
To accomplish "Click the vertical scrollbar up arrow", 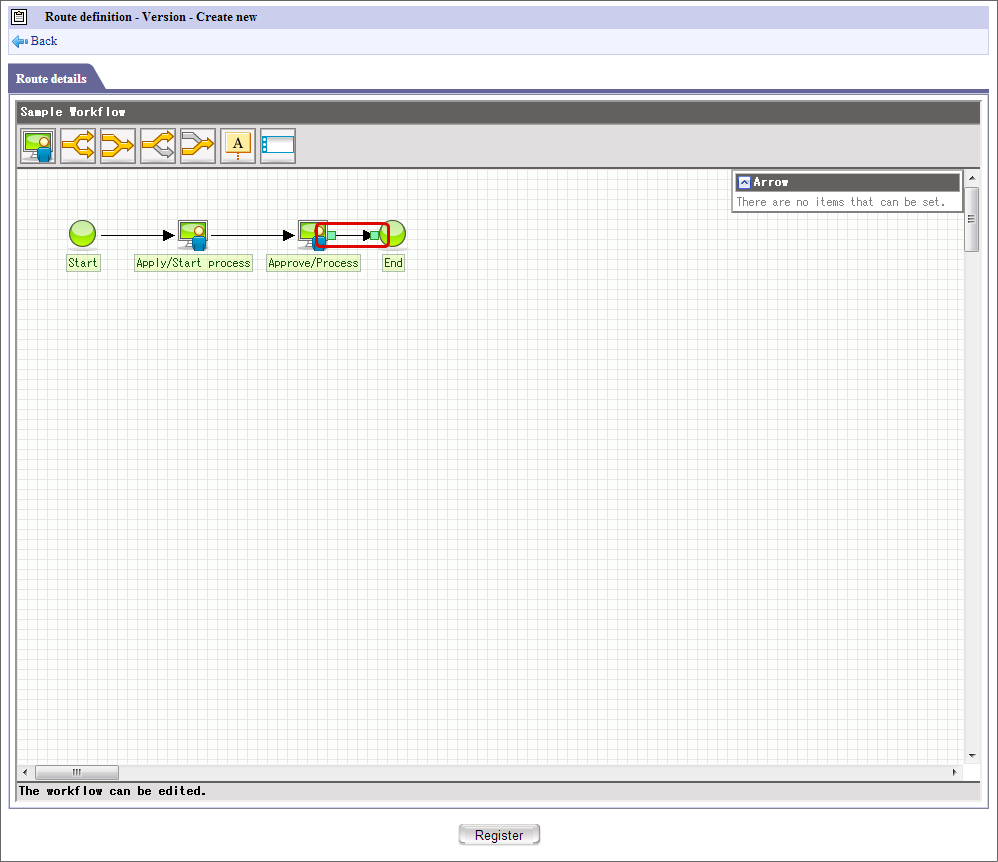I will click(x=971, y=178).
